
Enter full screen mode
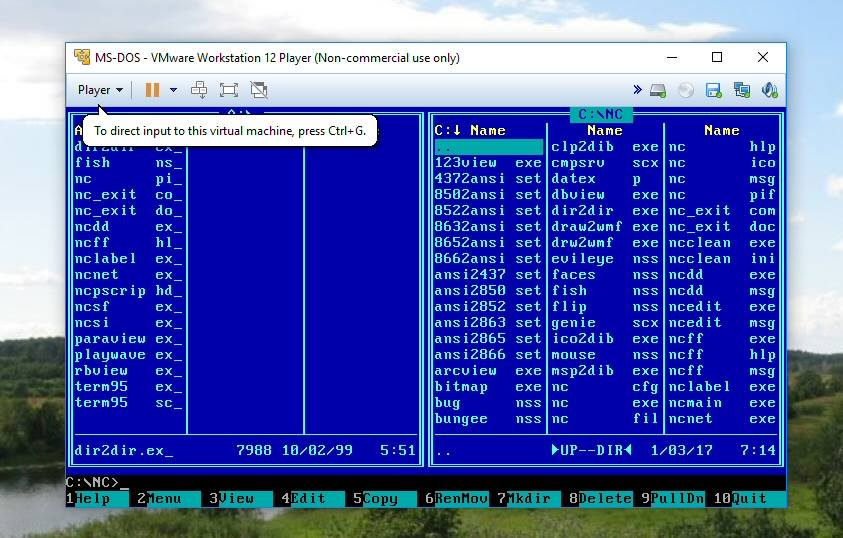click(229, 90)
